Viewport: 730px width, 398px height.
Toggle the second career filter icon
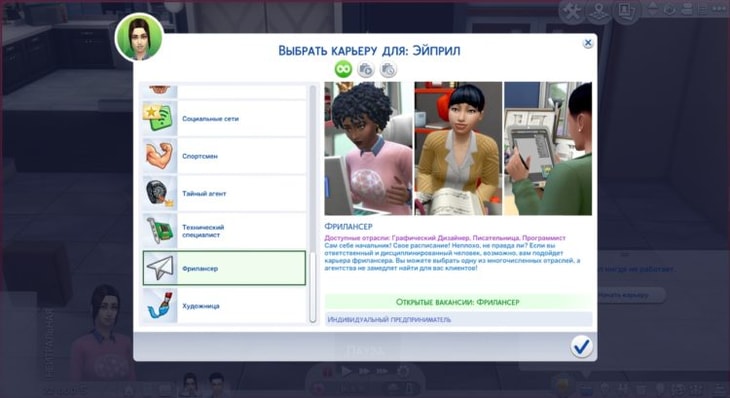pos(366,70)
